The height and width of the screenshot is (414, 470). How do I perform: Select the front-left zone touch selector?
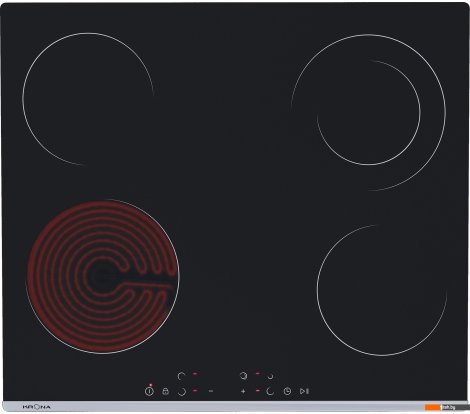[182, 391]
